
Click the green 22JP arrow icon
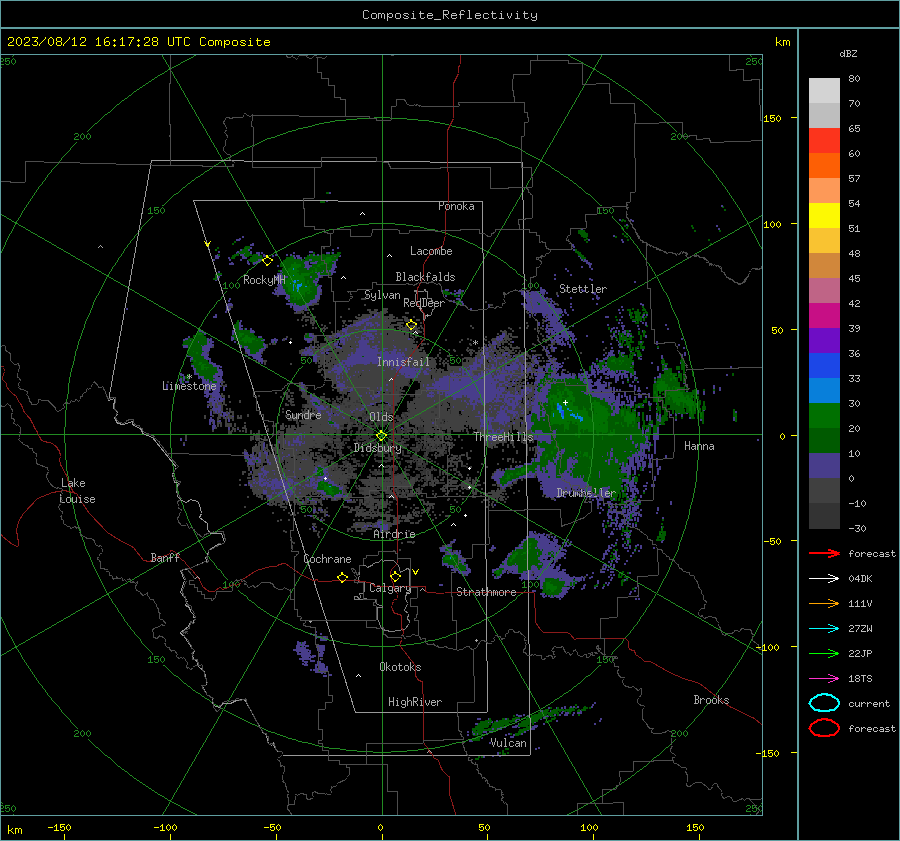pyautogui.click(x=824, y=653)
